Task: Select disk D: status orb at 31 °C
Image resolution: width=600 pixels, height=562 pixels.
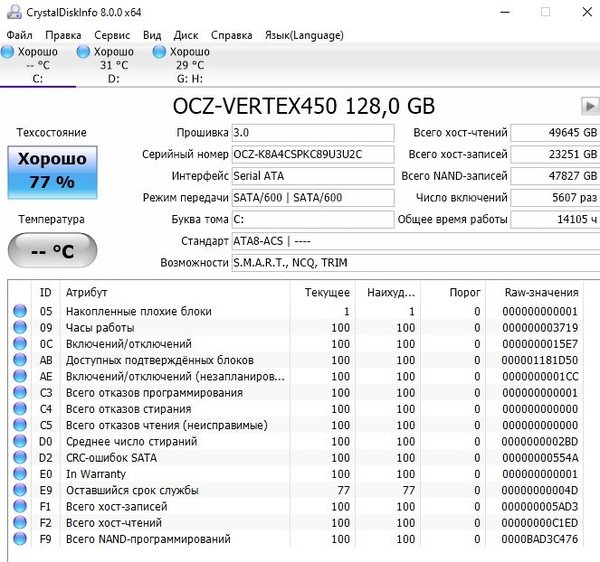Action: [84, 52]
